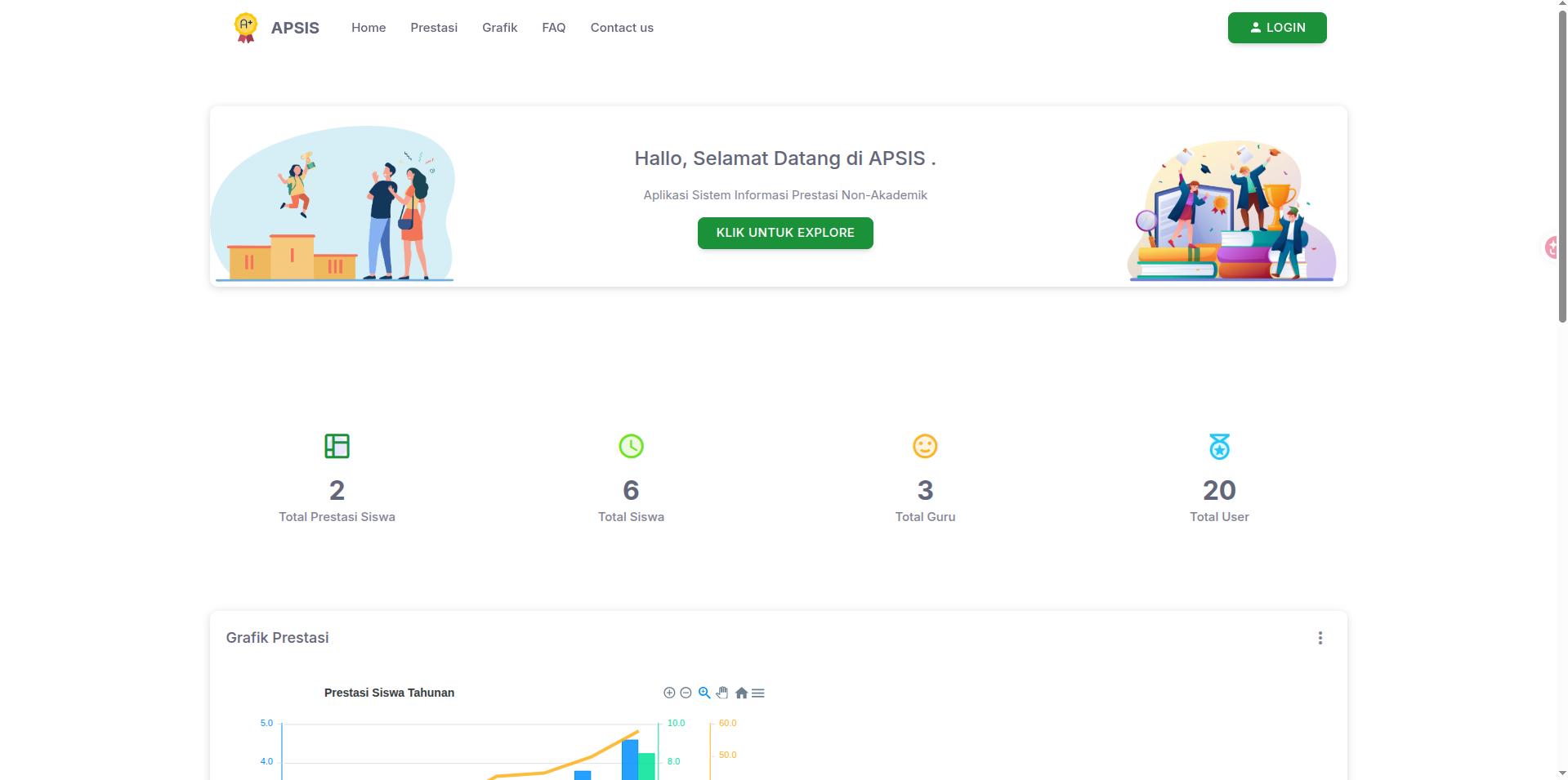Activate the chart panning hand tool
This screenshot has width=1568, height=780.
pyautogui.click(x=722, y=693)
